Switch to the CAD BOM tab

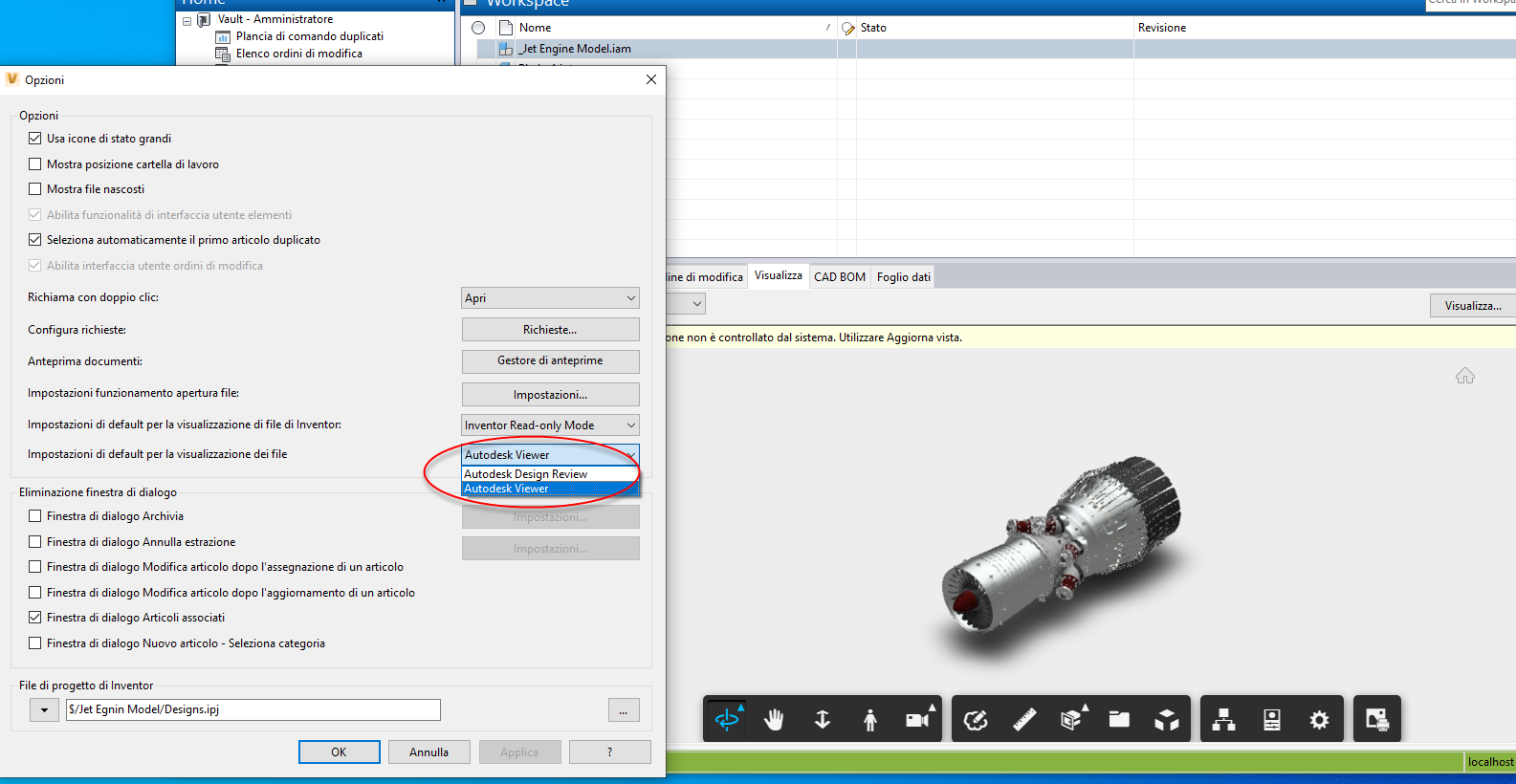(x=840, y=277)
